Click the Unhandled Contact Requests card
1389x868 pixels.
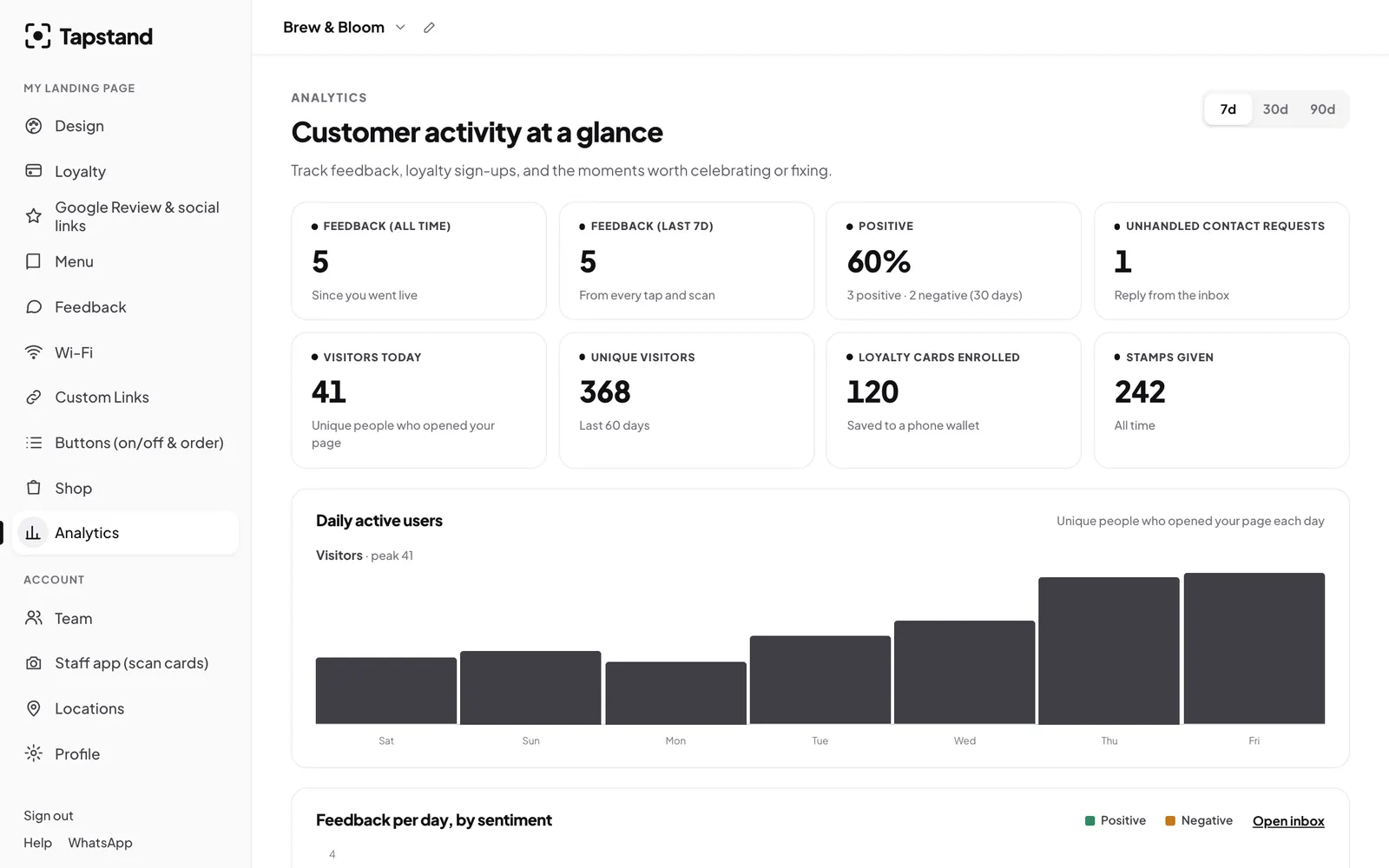1221,261
